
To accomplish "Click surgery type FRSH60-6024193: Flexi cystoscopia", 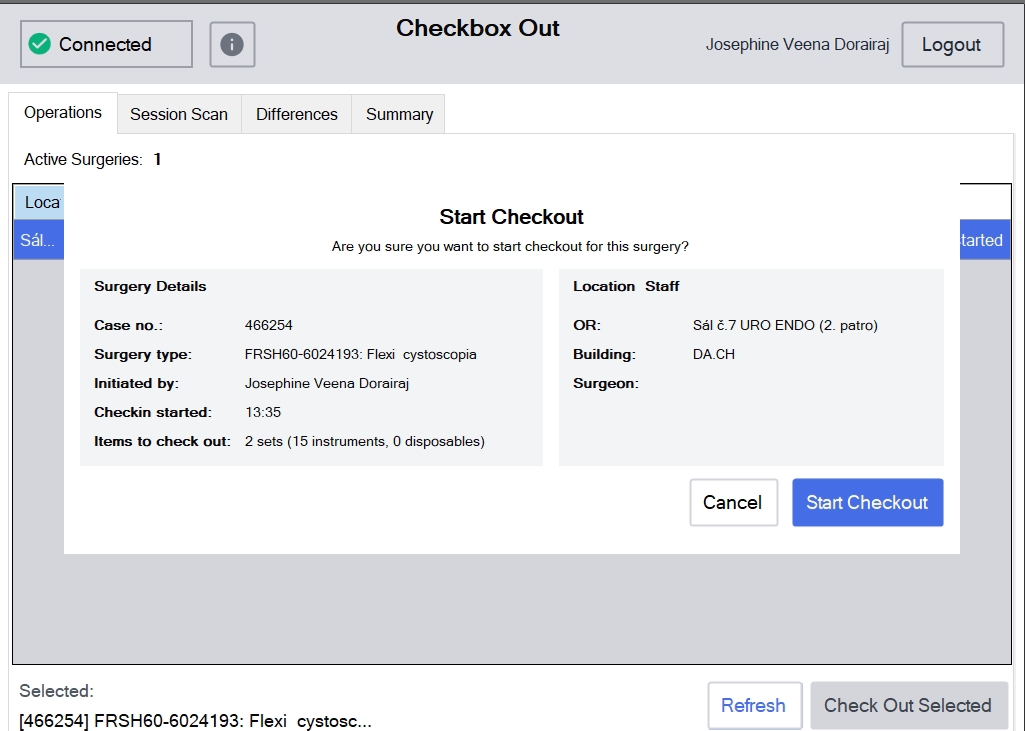I will [361, 354].
